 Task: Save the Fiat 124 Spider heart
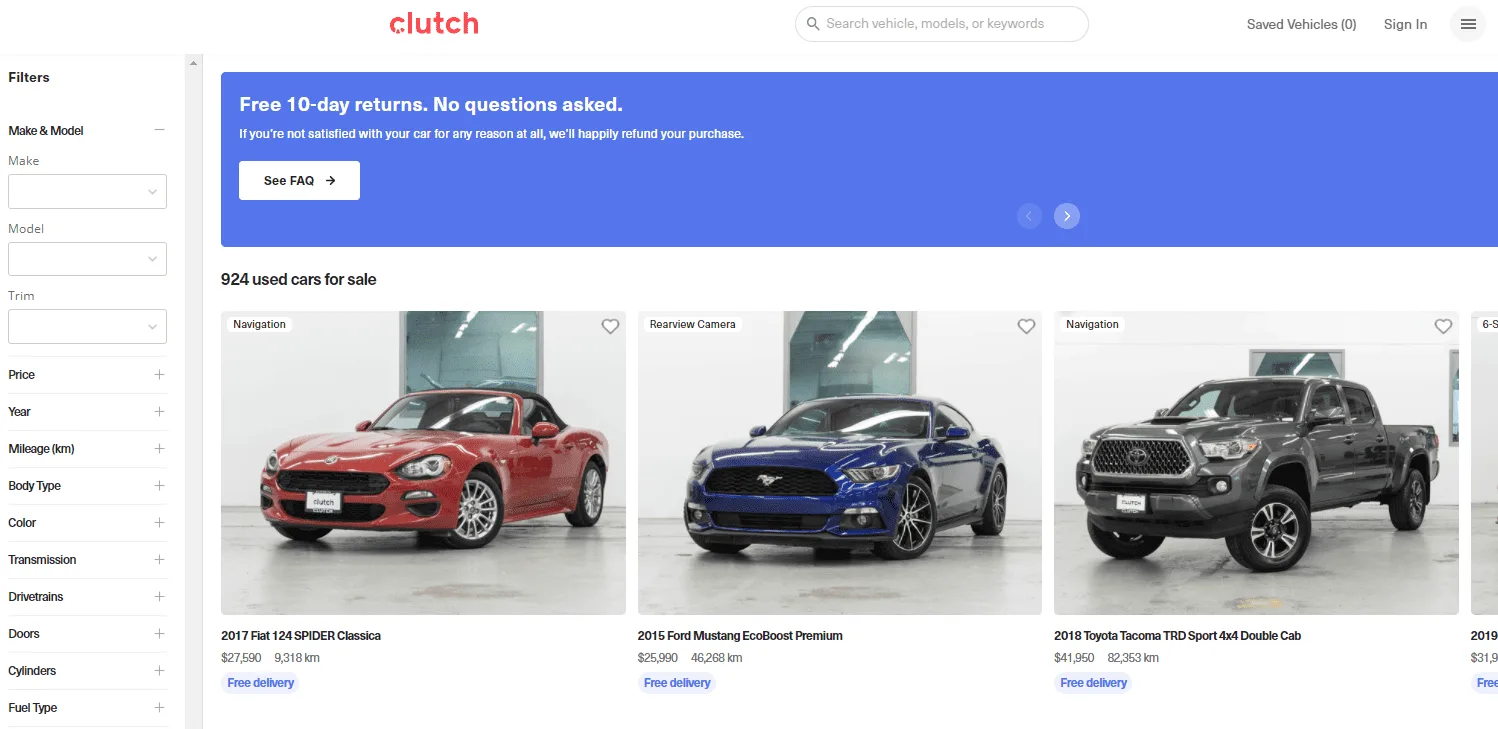[x=610, y=326]
